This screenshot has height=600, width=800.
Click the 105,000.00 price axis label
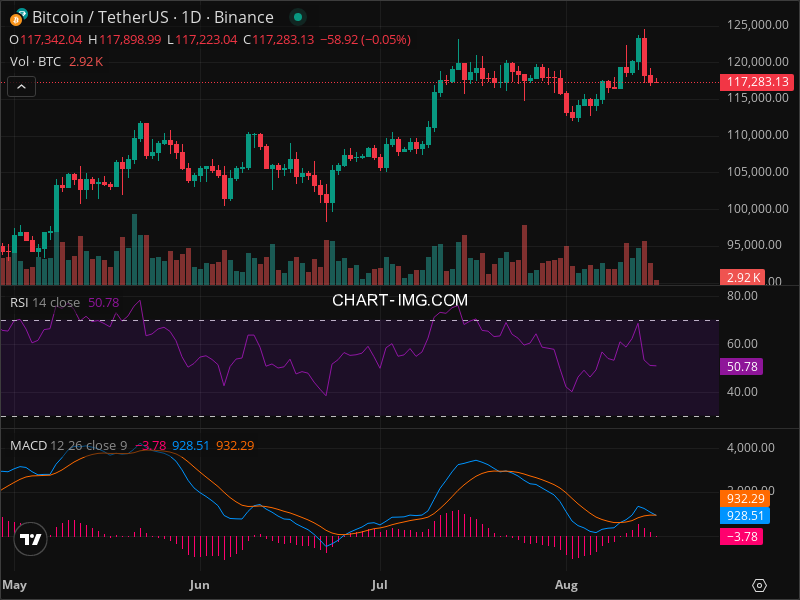(758, 171)
